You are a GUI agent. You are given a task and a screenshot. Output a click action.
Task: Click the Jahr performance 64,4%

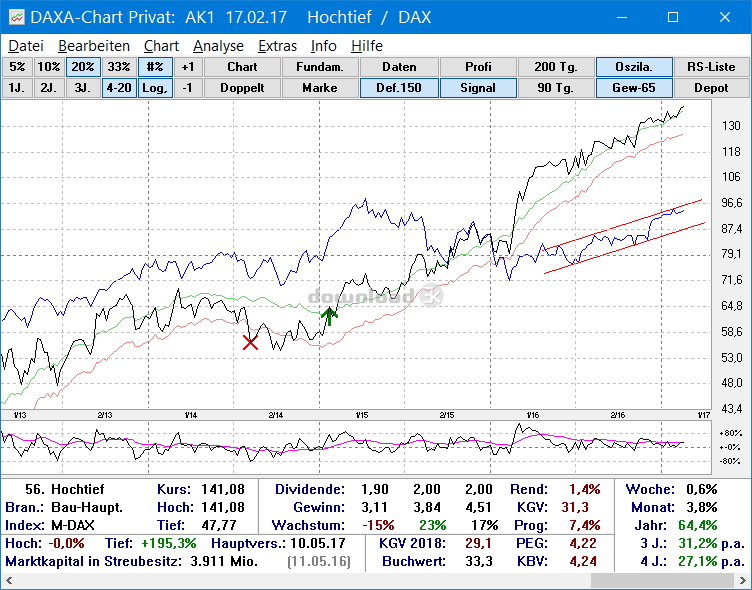[698, 525]
